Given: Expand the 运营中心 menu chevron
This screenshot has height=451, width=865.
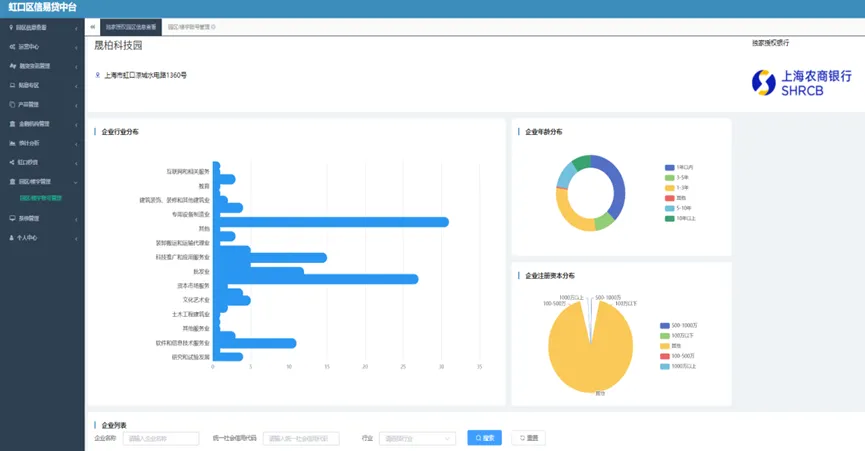Looking at the screenshot, I should [x=76, y=47].
